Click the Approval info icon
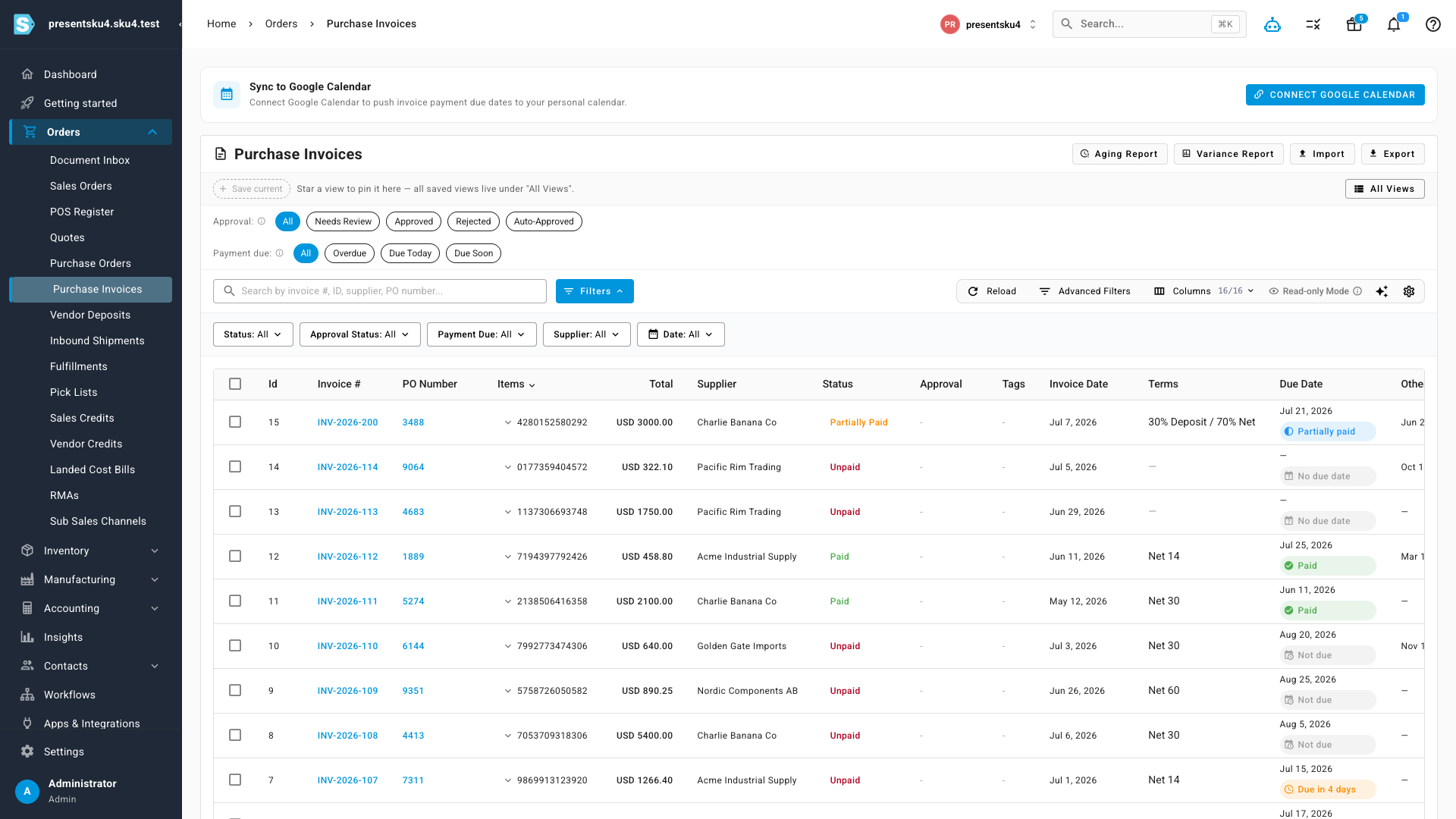The image size is (1456, 819). 262,221
